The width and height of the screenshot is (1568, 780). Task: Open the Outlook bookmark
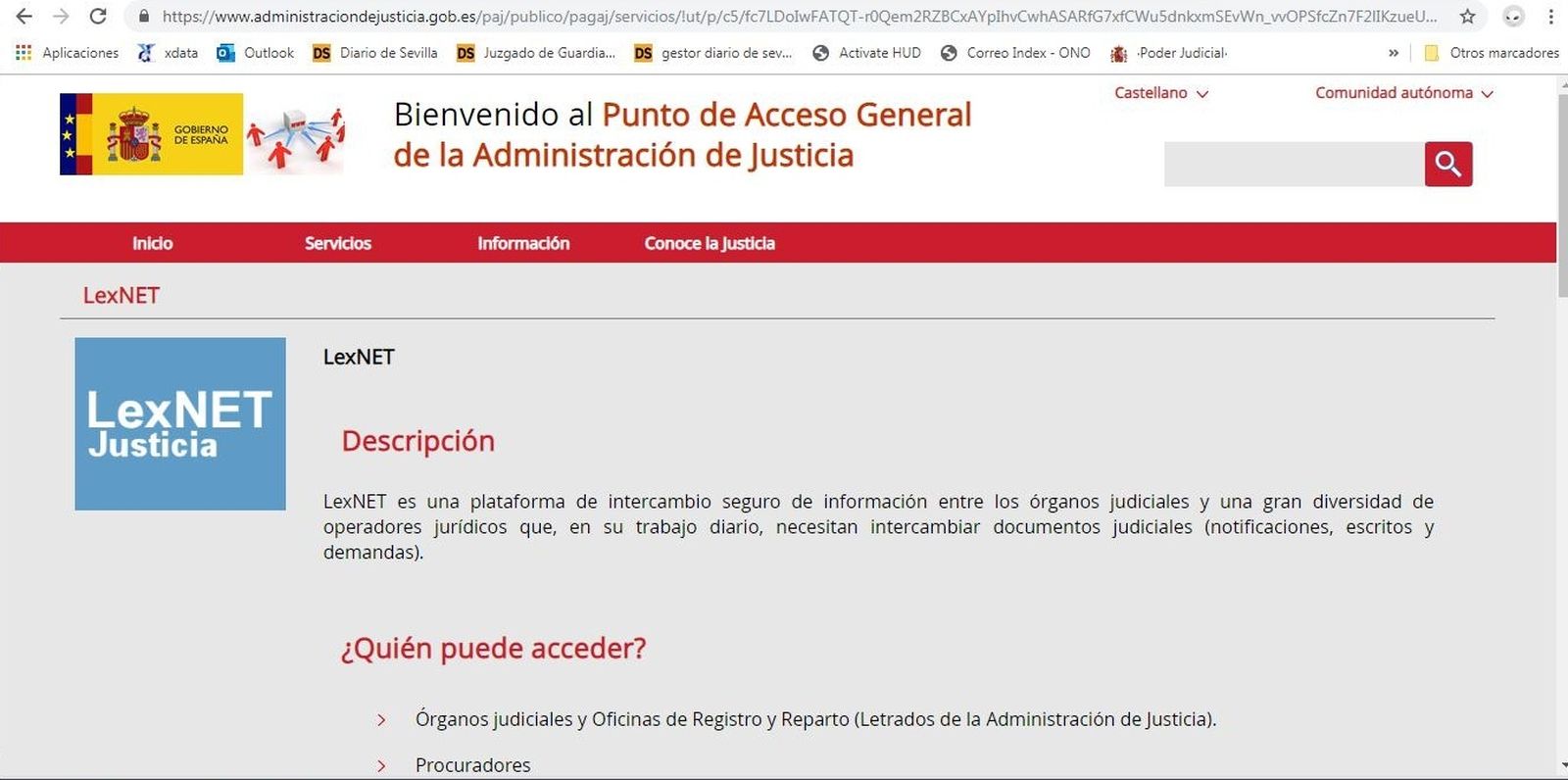click(255, 53)
